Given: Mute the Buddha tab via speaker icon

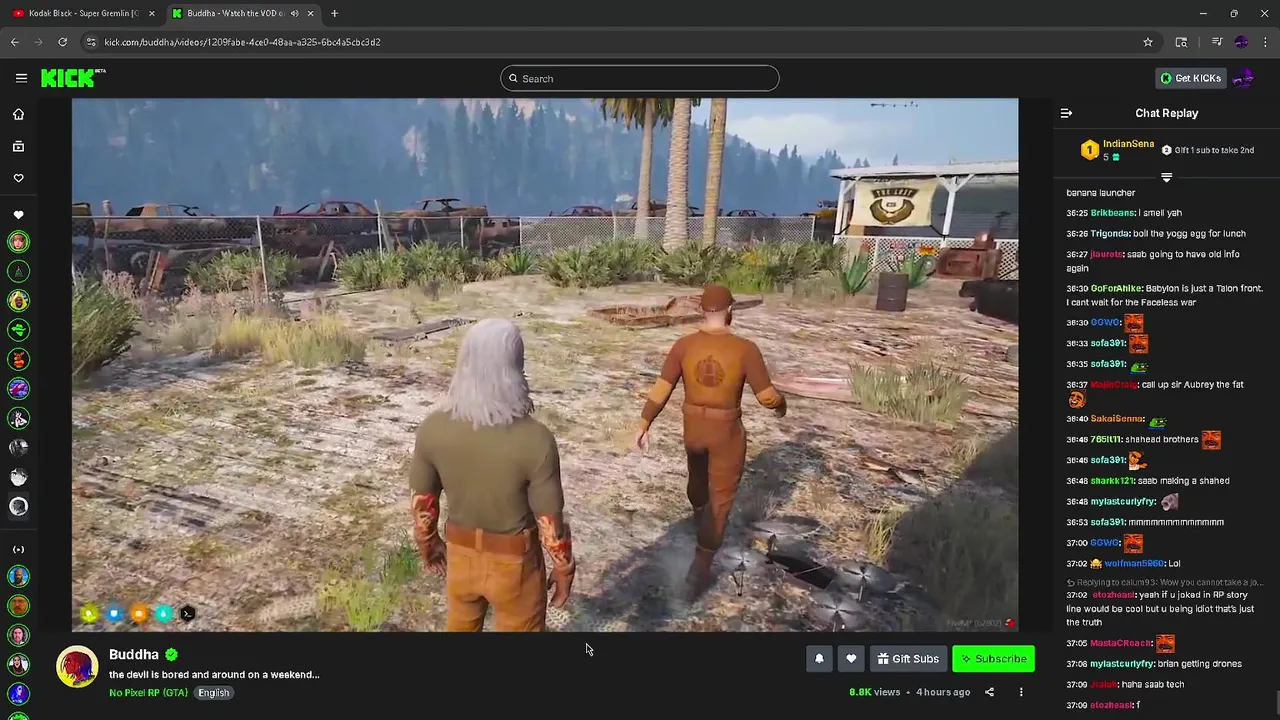Looking at the screenshot, I should 294,13.
